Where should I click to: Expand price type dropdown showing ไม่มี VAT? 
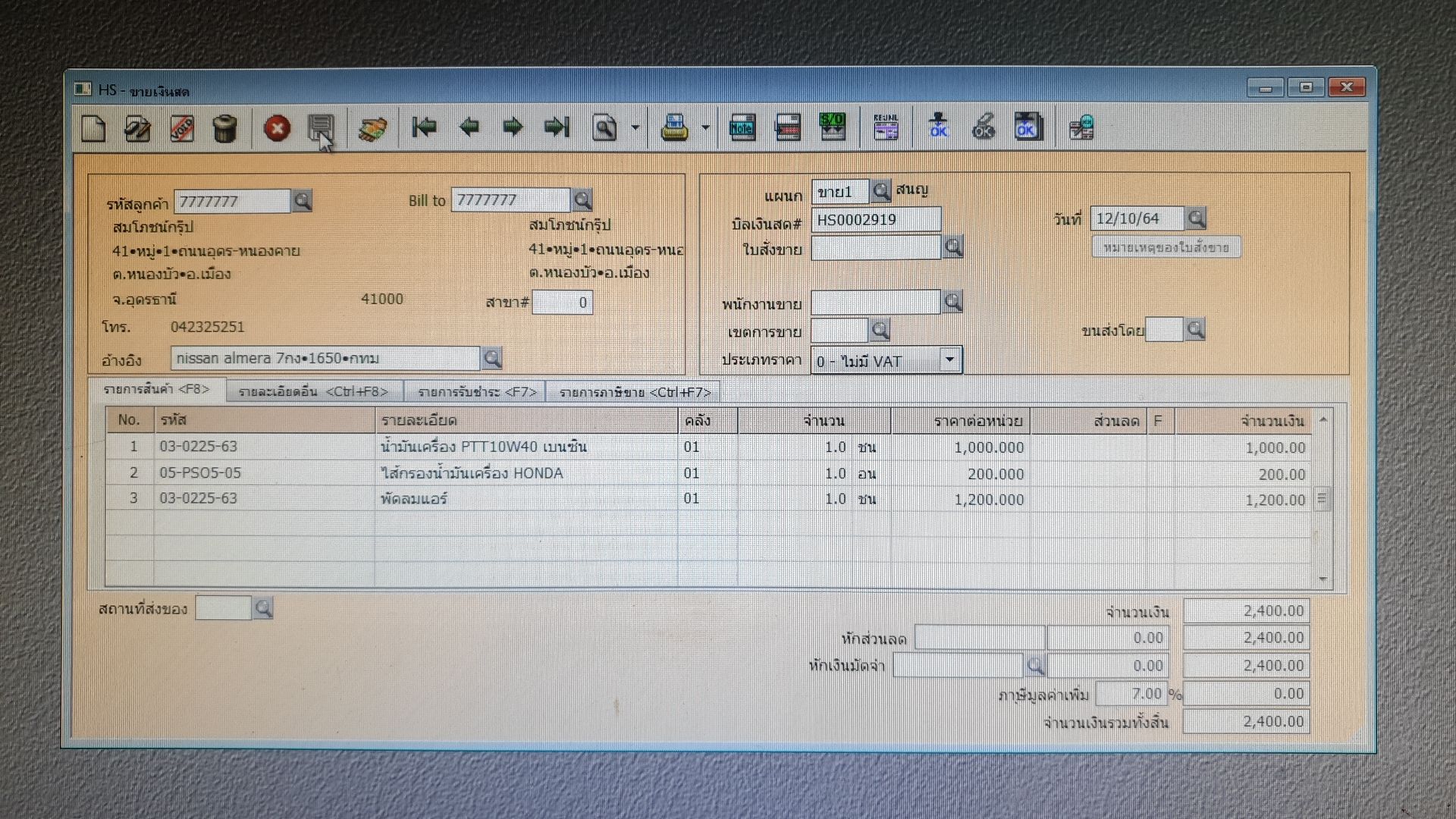pos(949,359)
